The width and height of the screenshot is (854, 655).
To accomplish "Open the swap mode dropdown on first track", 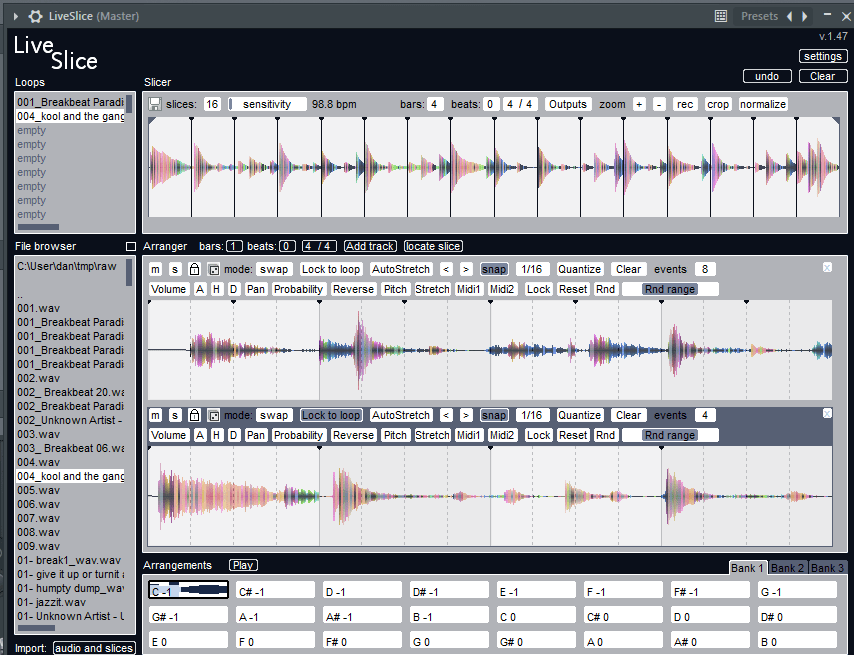I will [274, 270].
